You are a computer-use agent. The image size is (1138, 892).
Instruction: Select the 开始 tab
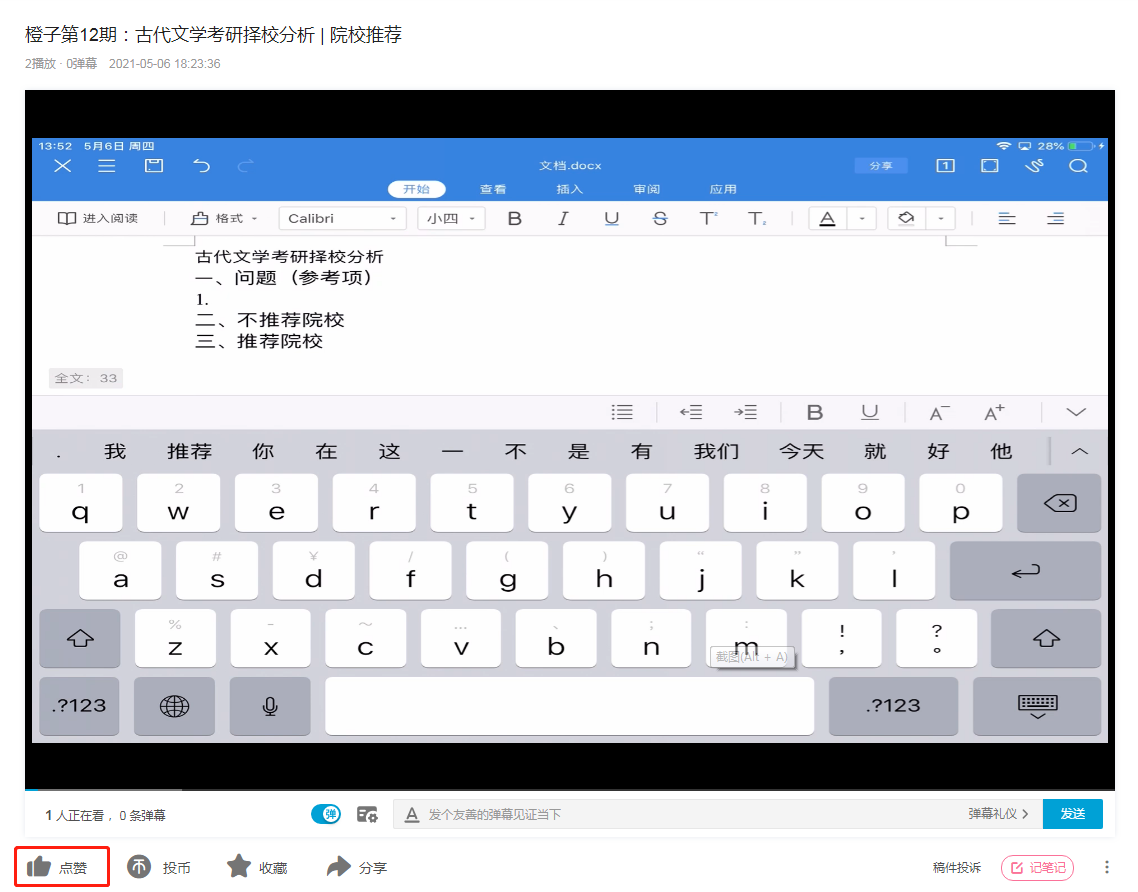pyautogui.click(x=417, y=189)
